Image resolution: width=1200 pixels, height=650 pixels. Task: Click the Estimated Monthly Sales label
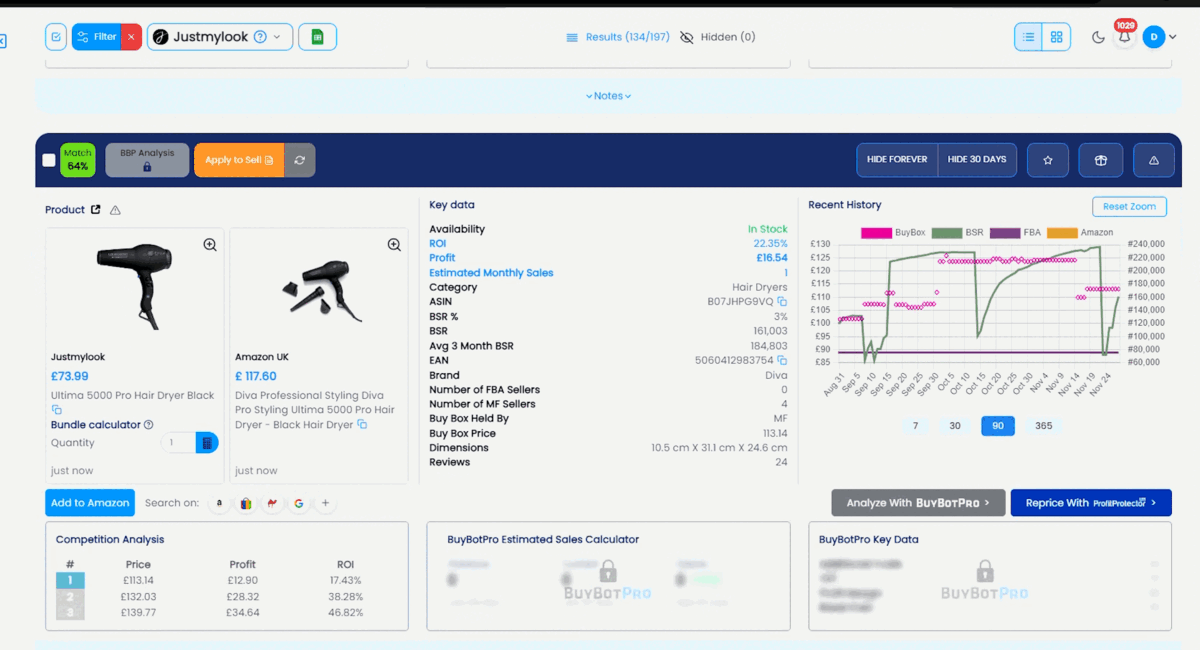point(491,273)
